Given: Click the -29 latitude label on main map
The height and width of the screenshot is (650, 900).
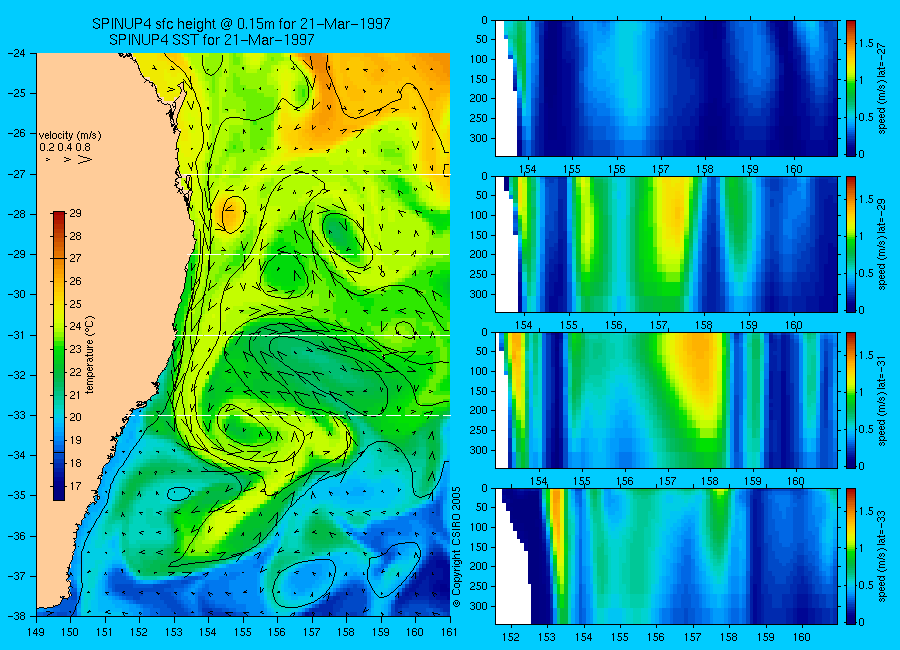Looking at the screenshot, I should tap(16, 254).
